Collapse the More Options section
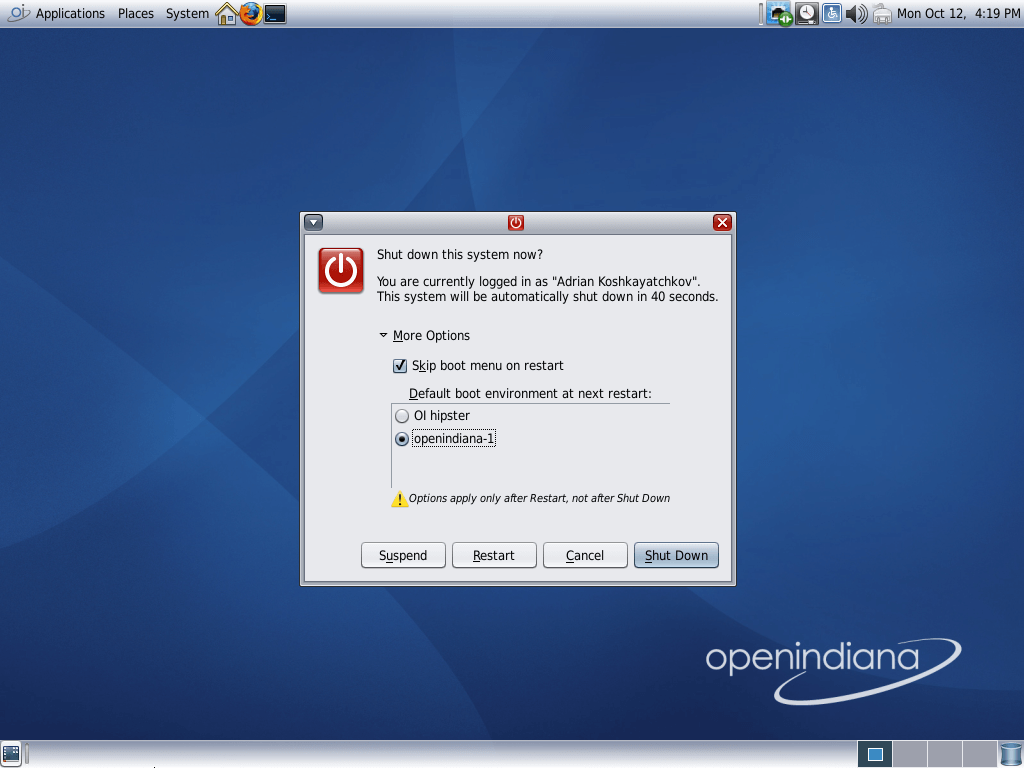Image resolution: width=1024 pixels, height=768 pixels. pos(424,336)
